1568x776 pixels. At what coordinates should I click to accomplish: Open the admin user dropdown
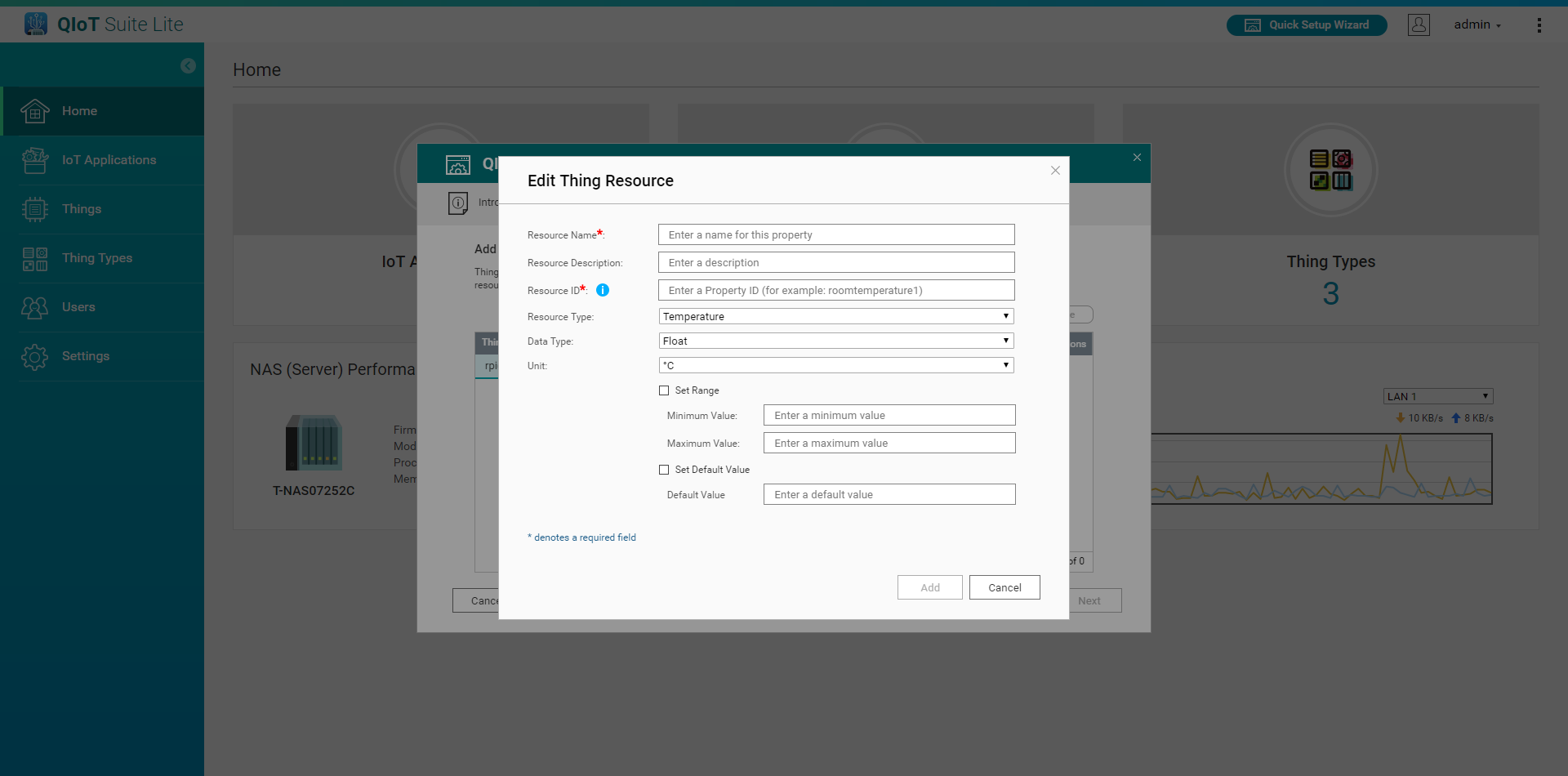[x=1477, y=25]
